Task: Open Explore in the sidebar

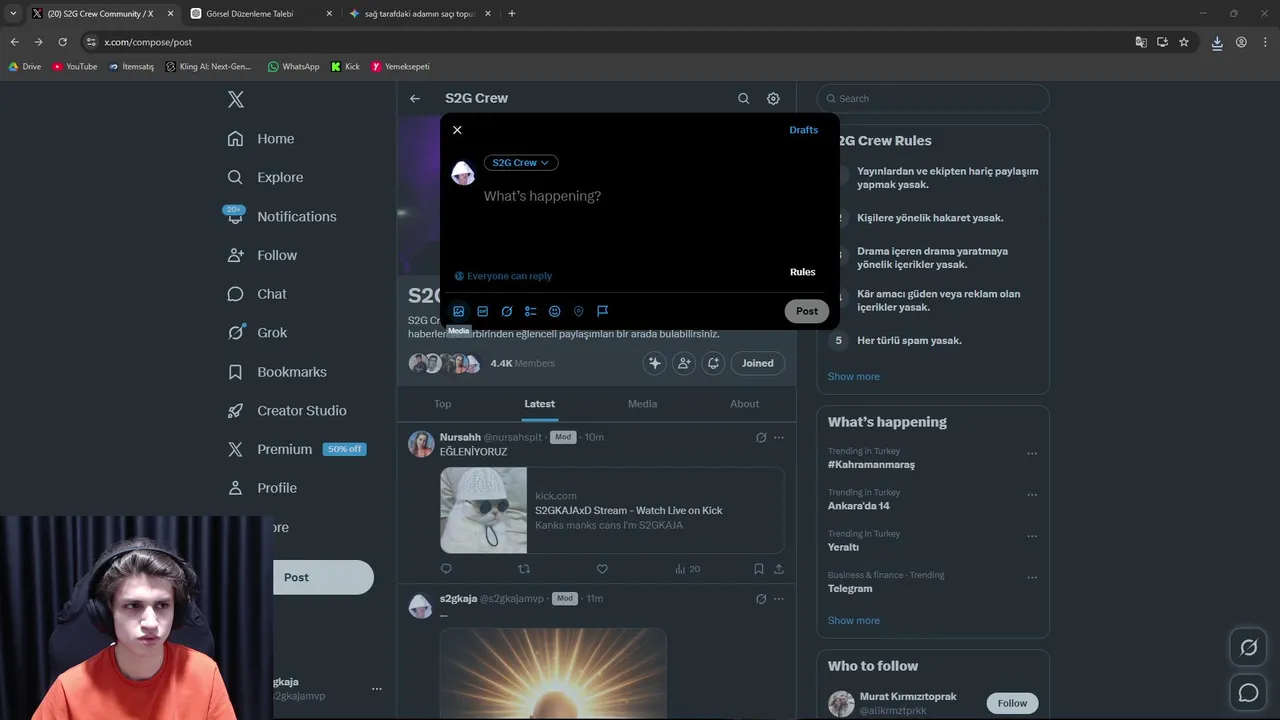Action: (x=265, y=177)
